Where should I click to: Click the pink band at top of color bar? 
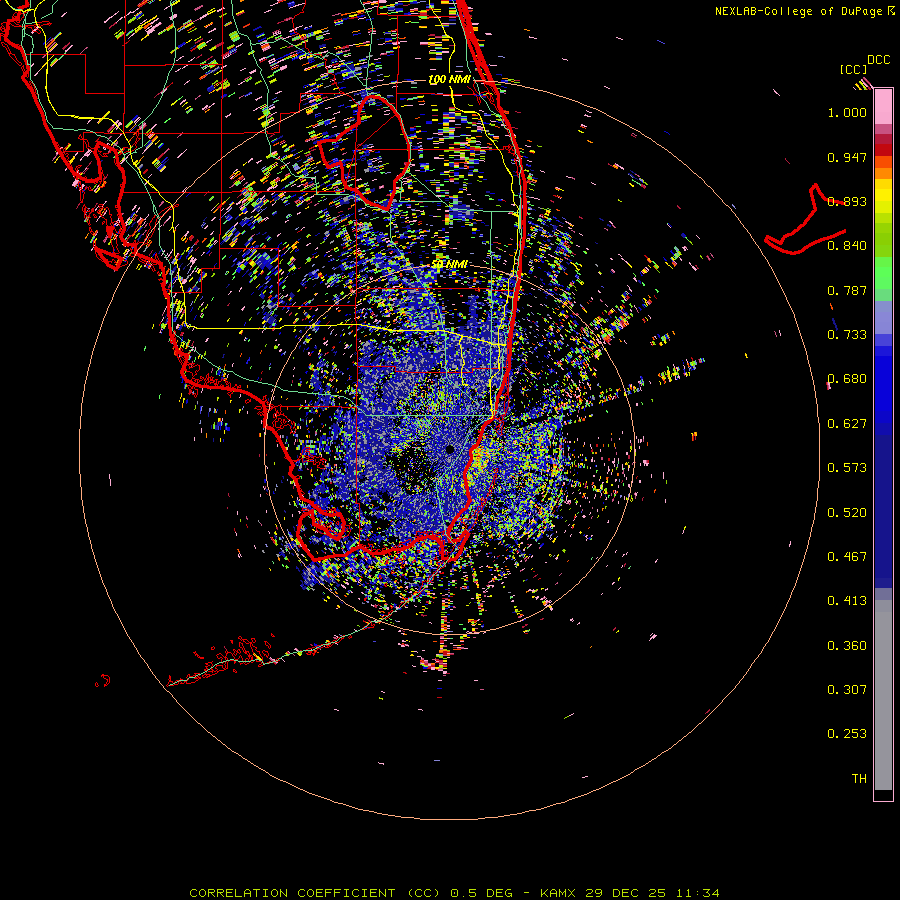click(x=883, y=107)
